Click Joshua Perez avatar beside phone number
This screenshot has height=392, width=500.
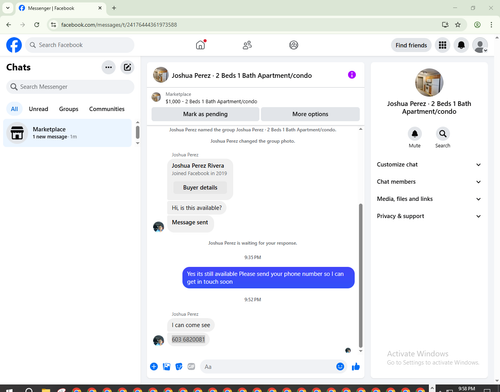(158, 340)
